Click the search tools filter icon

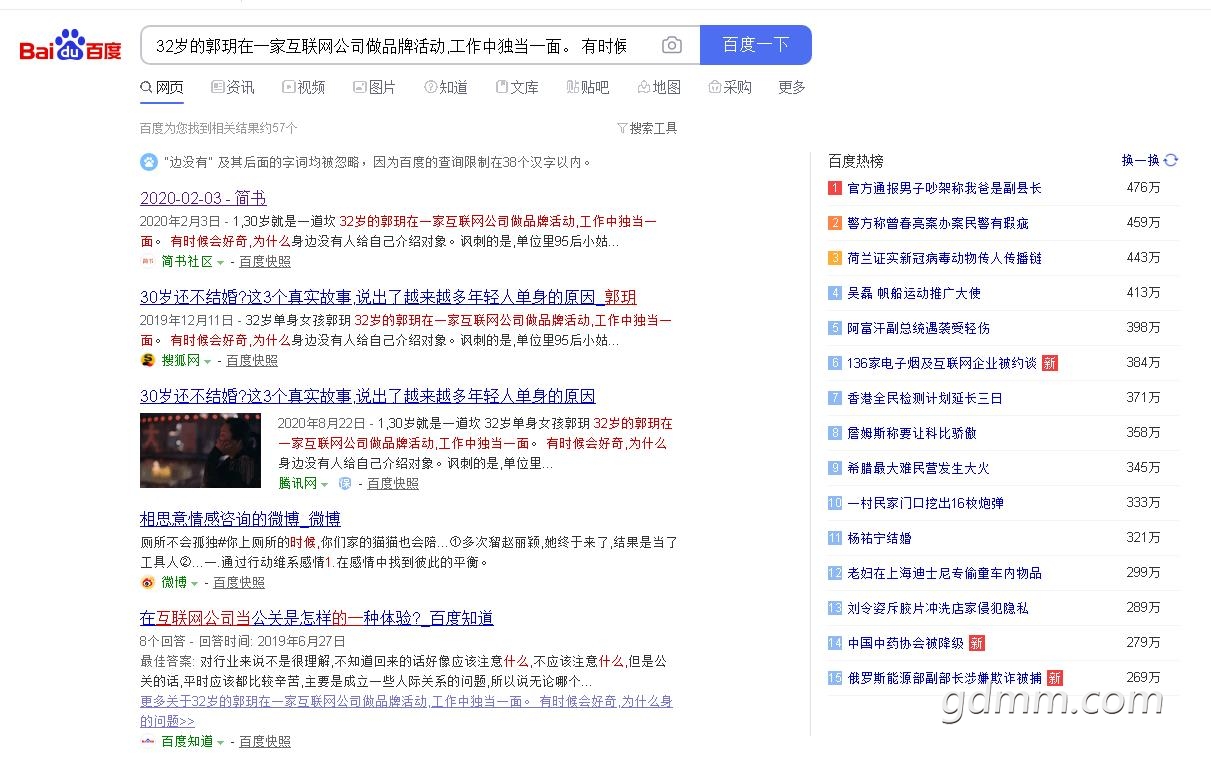coord(622,128)
